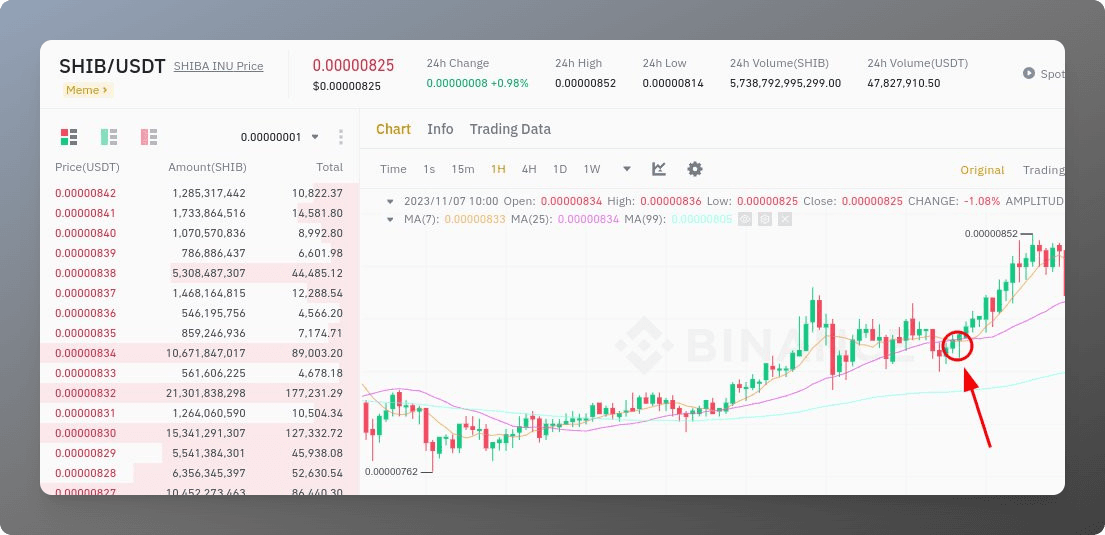Viewport: 1105px width, 535px height.
Task: Expand more time intervals dropdown arrow
Action: tap(626, 169)
